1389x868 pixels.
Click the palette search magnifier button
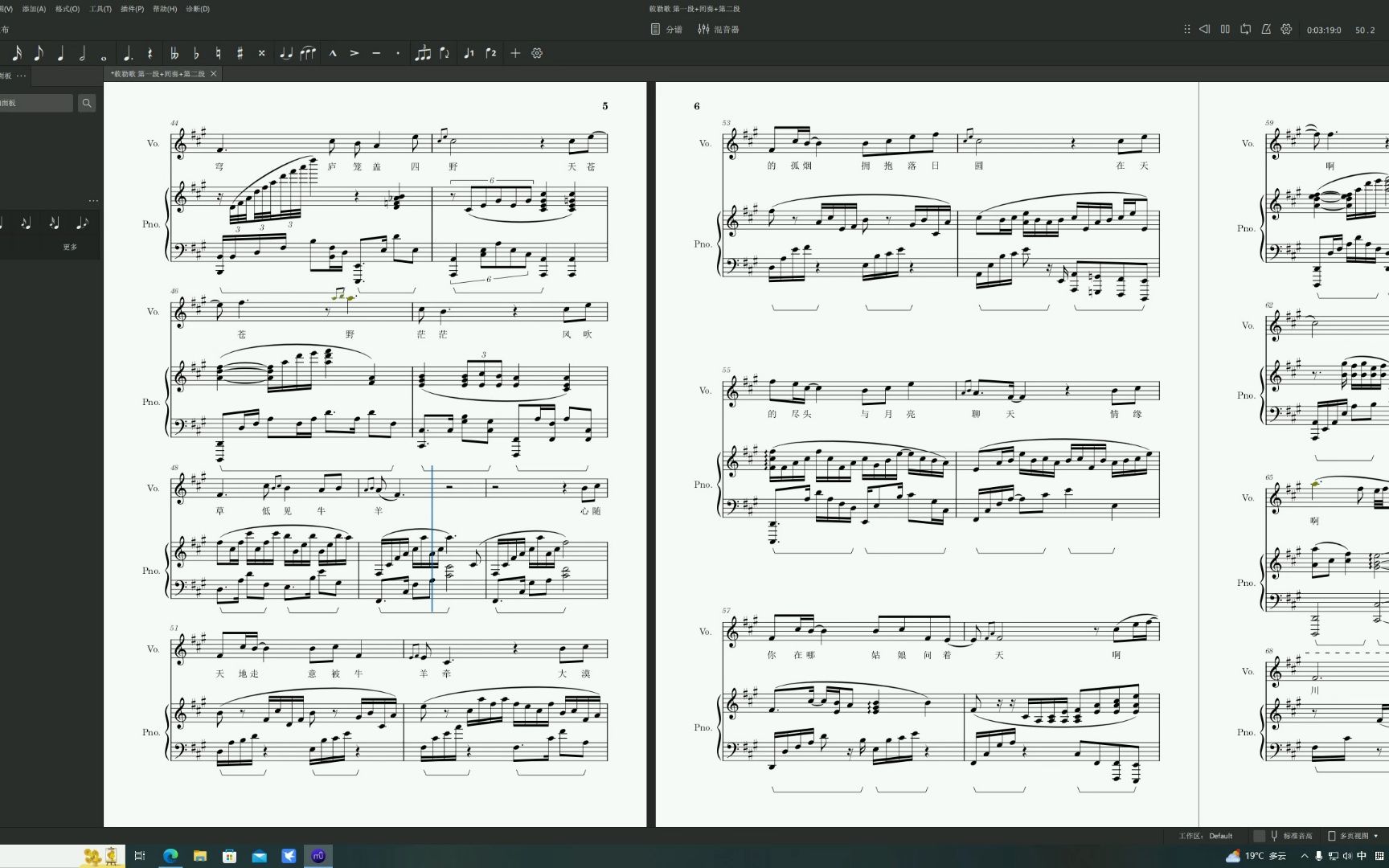[87, 103]
